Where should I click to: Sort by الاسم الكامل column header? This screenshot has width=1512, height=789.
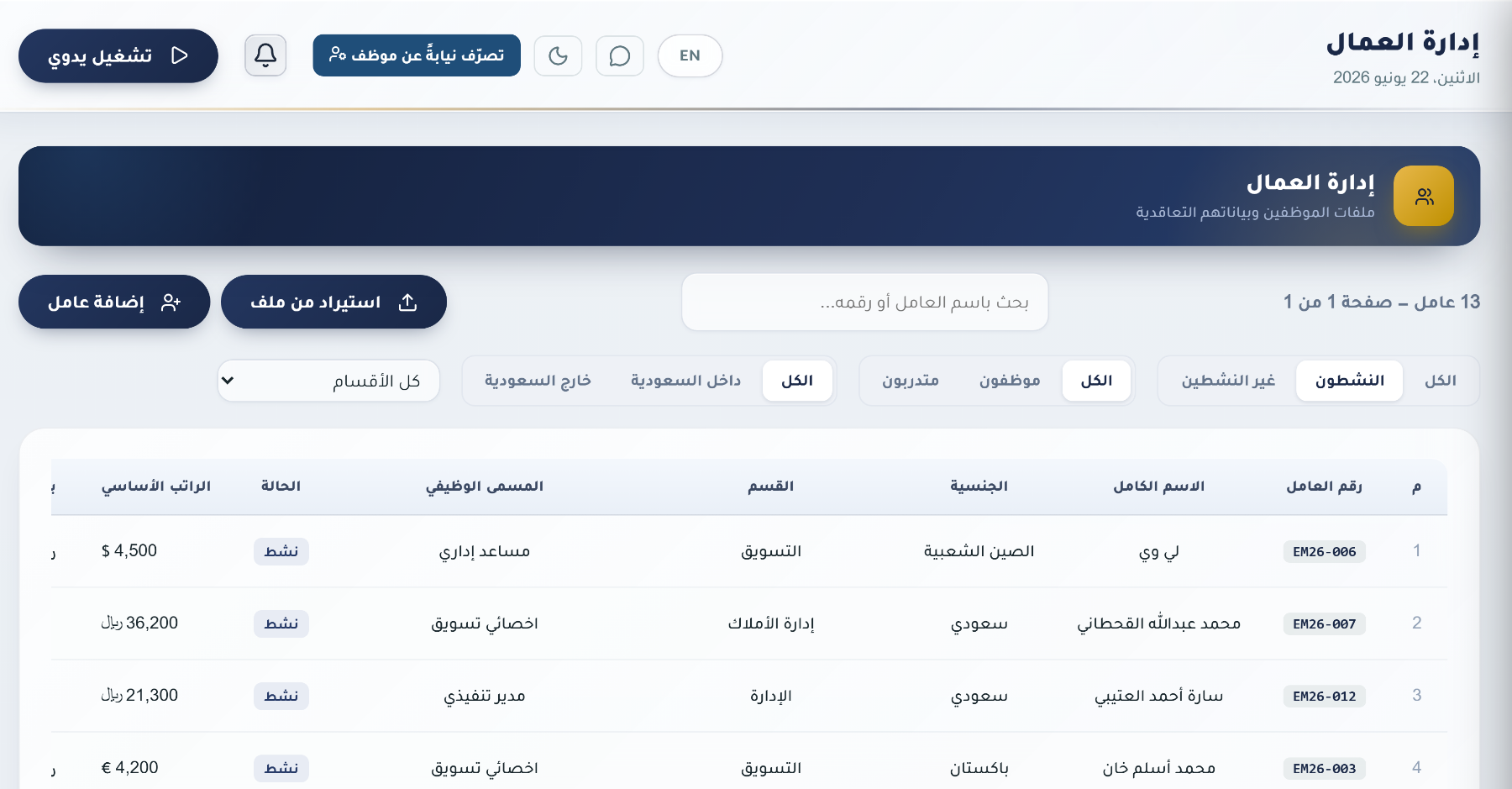click(1158, 487)
